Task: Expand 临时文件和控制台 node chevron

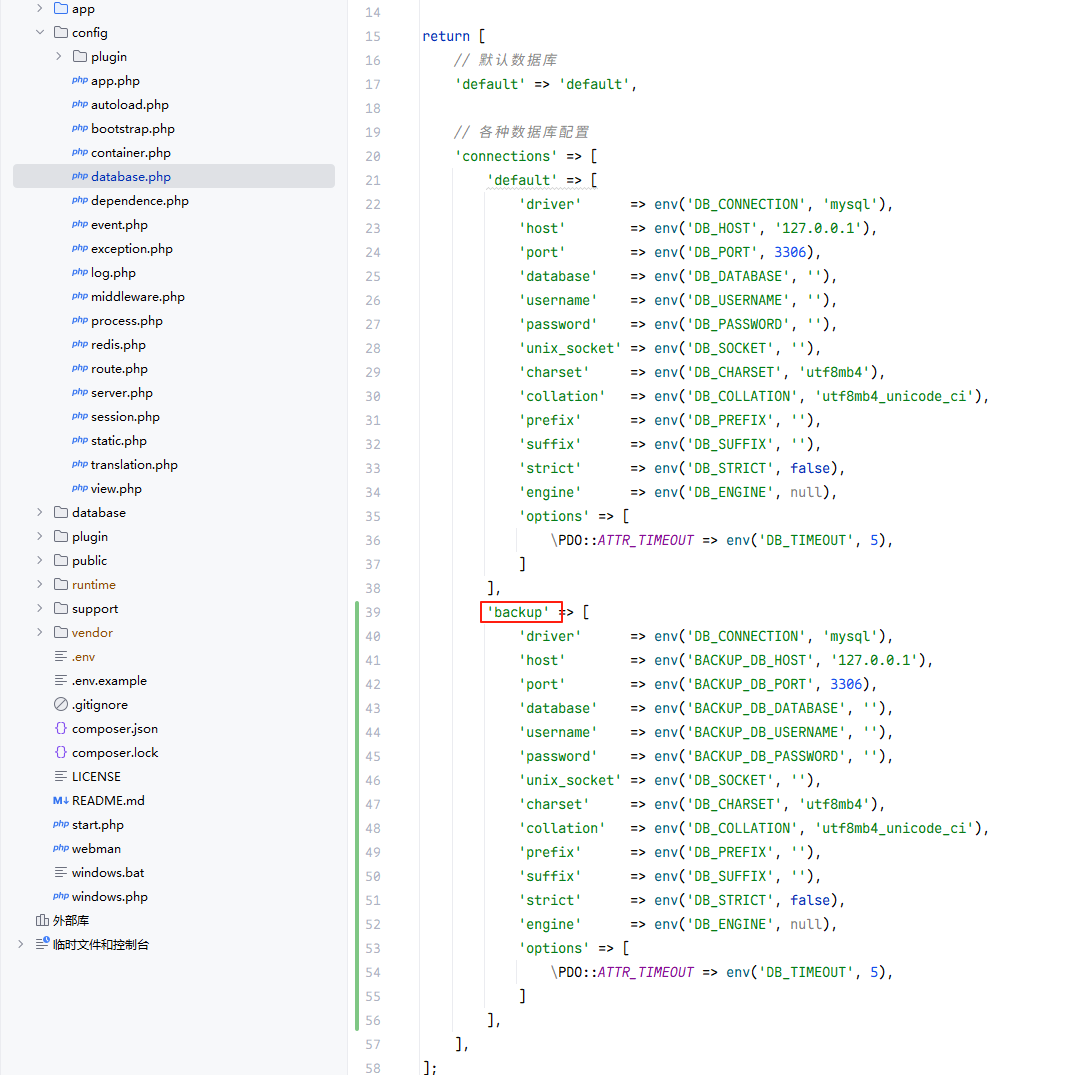Action: (x=21, y=945)
